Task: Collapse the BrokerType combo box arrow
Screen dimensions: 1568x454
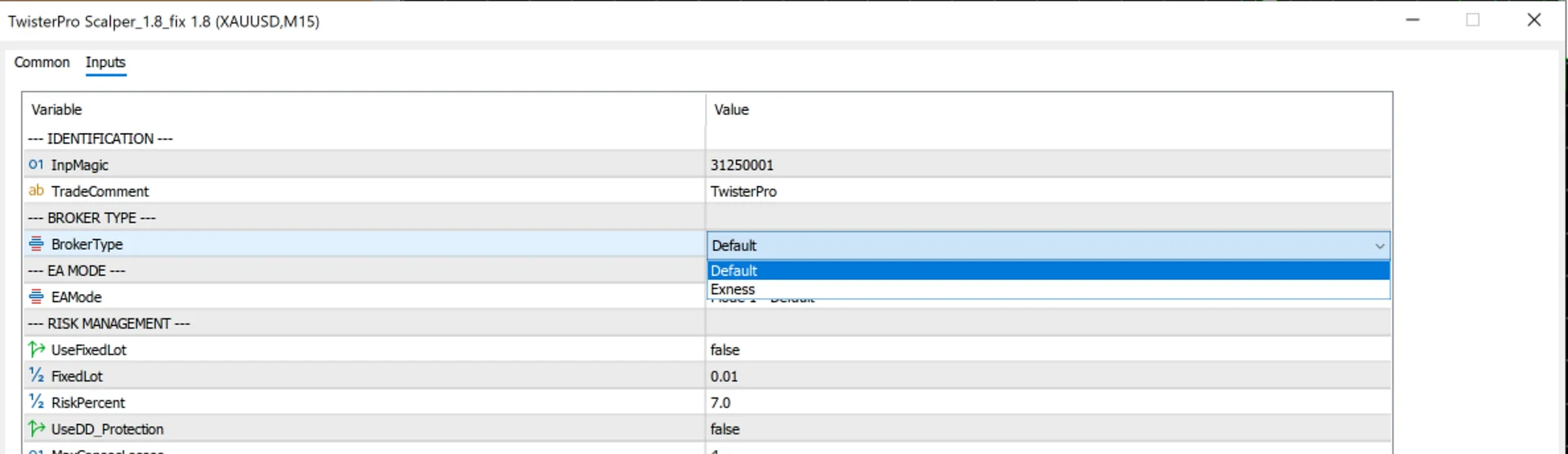Action: [1379, 246]
